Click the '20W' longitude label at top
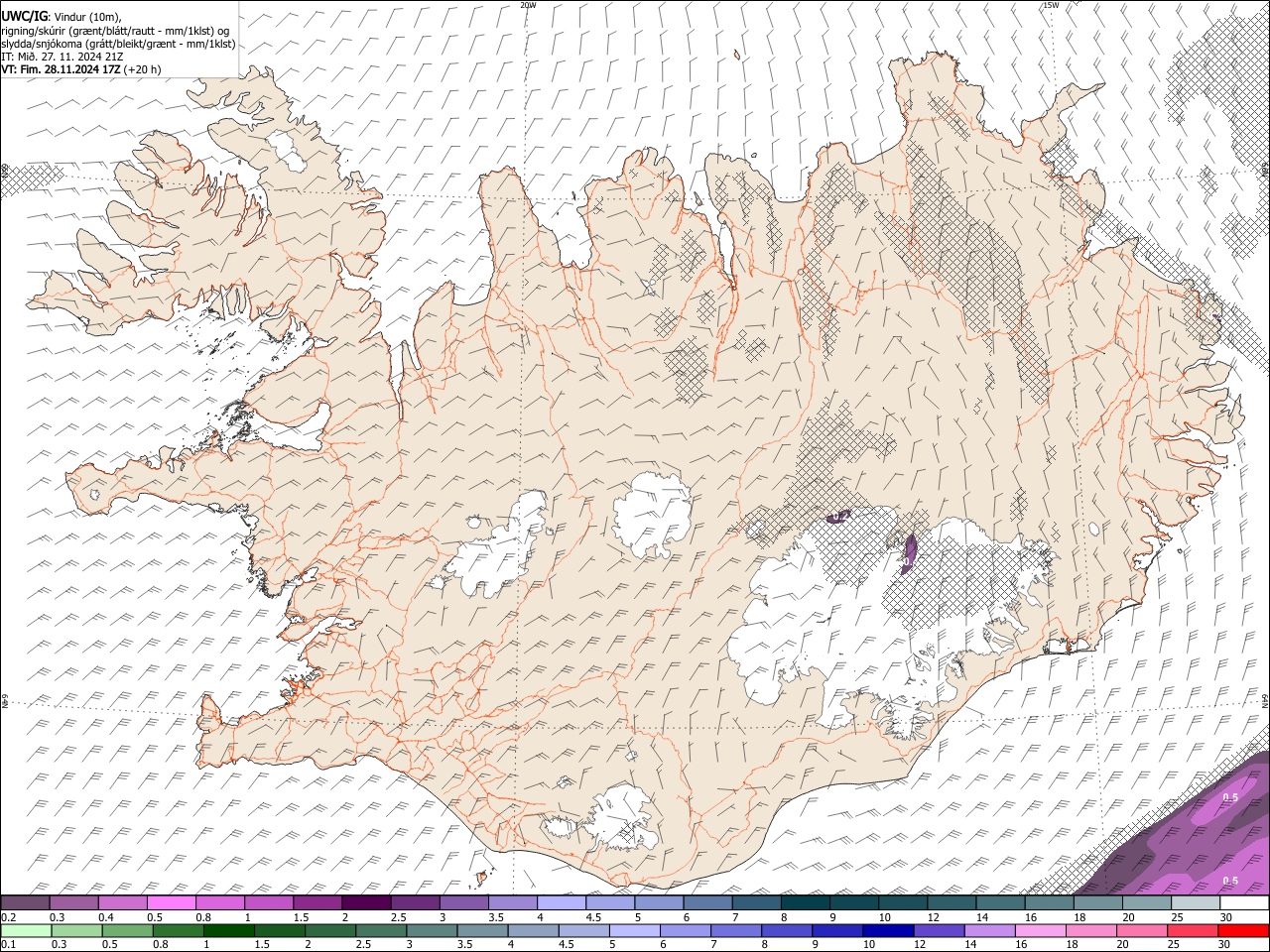The height and width of the screenshot is (952, 1270). click(529, 5)
